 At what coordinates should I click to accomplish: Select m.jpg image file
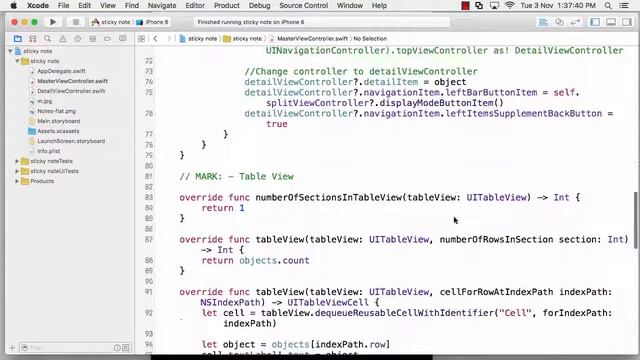(x=44, y=101)
